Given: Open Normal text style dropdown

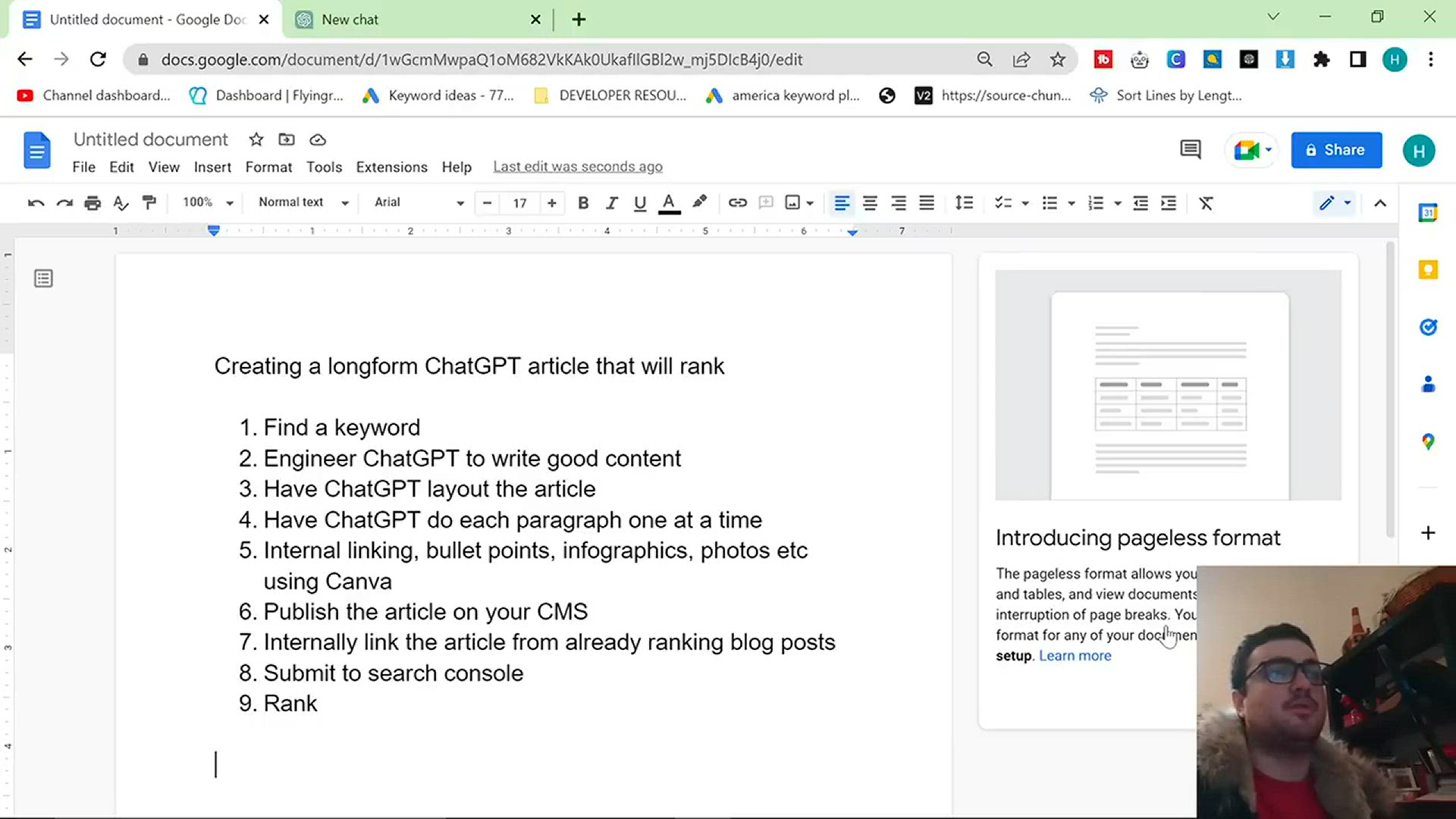Looking at the screenshot, I should pyautogui.click(x=303, y=202).
